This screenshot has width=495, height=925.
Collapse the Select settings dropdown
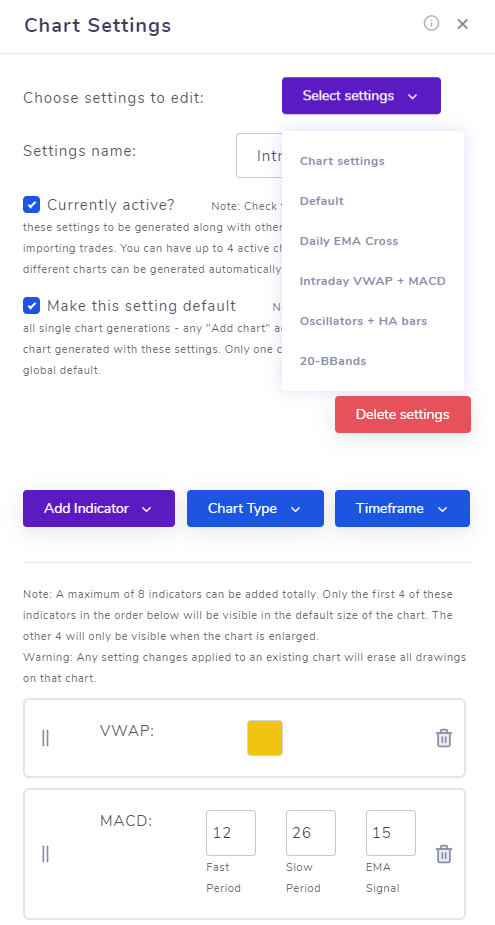click(361, 96)
